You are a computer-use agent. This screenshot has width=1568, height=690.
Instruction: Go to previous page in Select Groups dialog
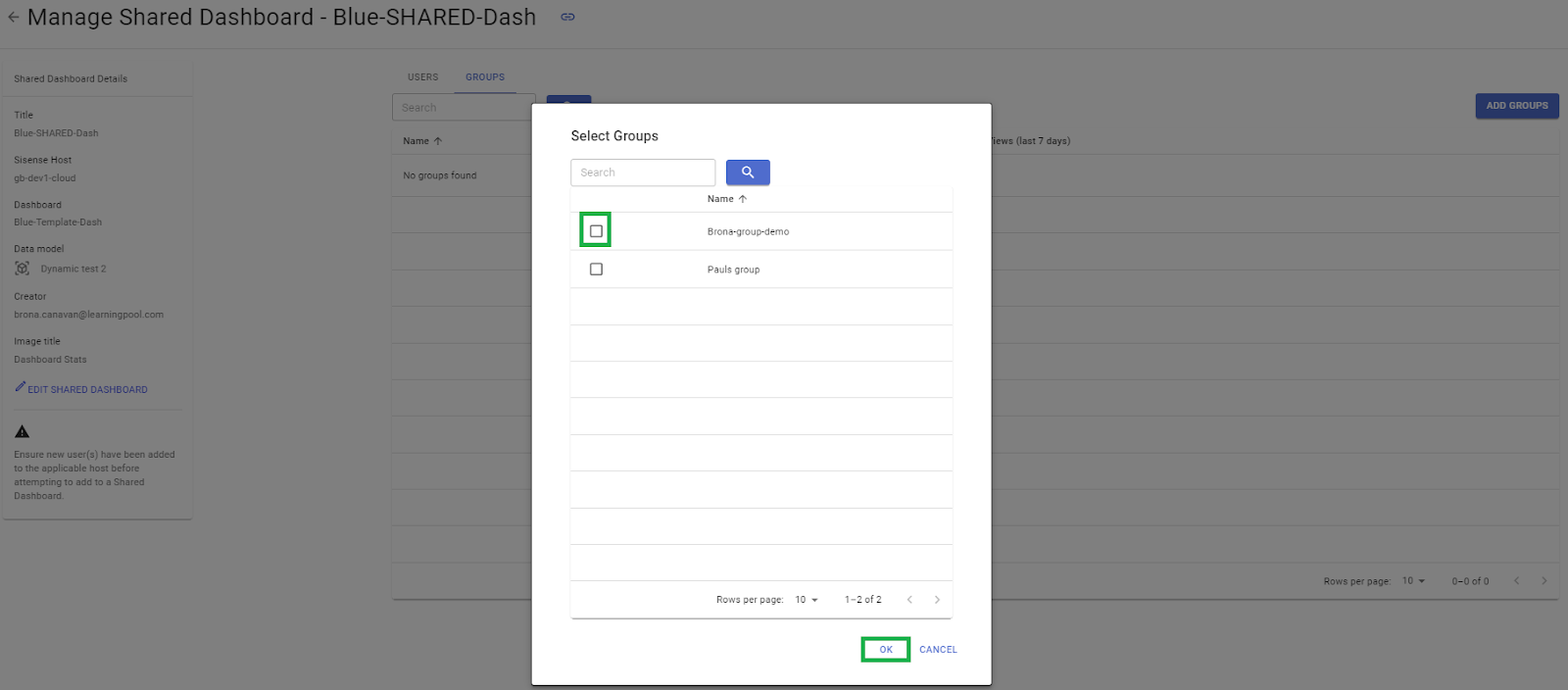pyautogui.click(x=909, y=600)
